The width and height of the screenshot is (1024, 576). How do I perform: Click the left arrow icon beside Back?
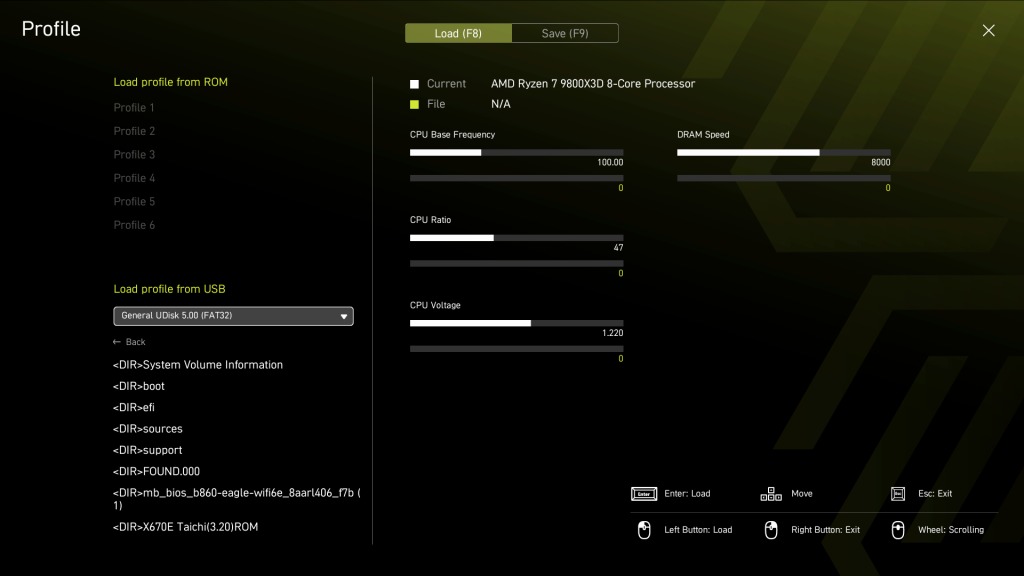pyautogui.click(x=117, y=342)
